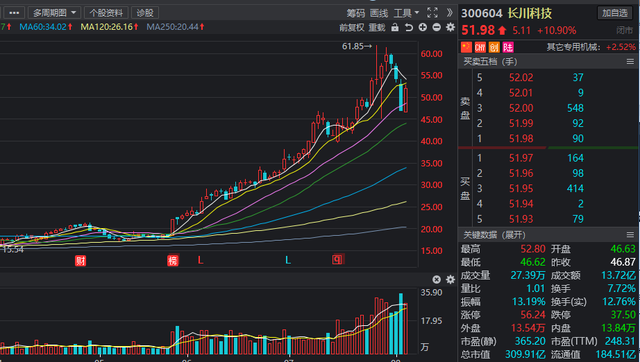The width and height of the screenshot is (640, 362).
Task: Click the undo arrow icon
Action: coord(409,28)
